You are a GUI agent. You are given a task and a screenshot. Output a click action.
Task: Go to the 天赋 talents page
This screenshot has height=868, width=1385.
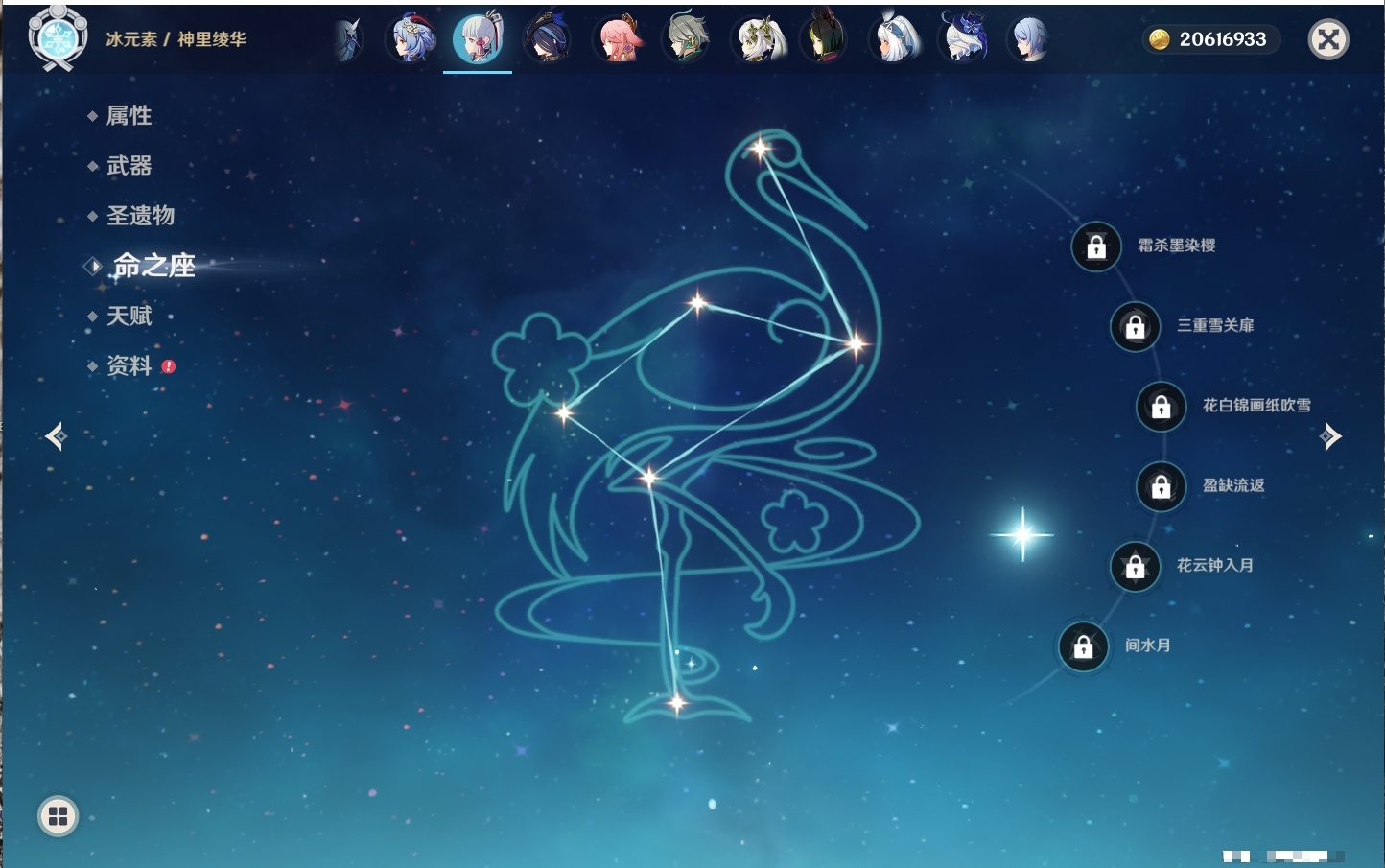tap(129, 316)
